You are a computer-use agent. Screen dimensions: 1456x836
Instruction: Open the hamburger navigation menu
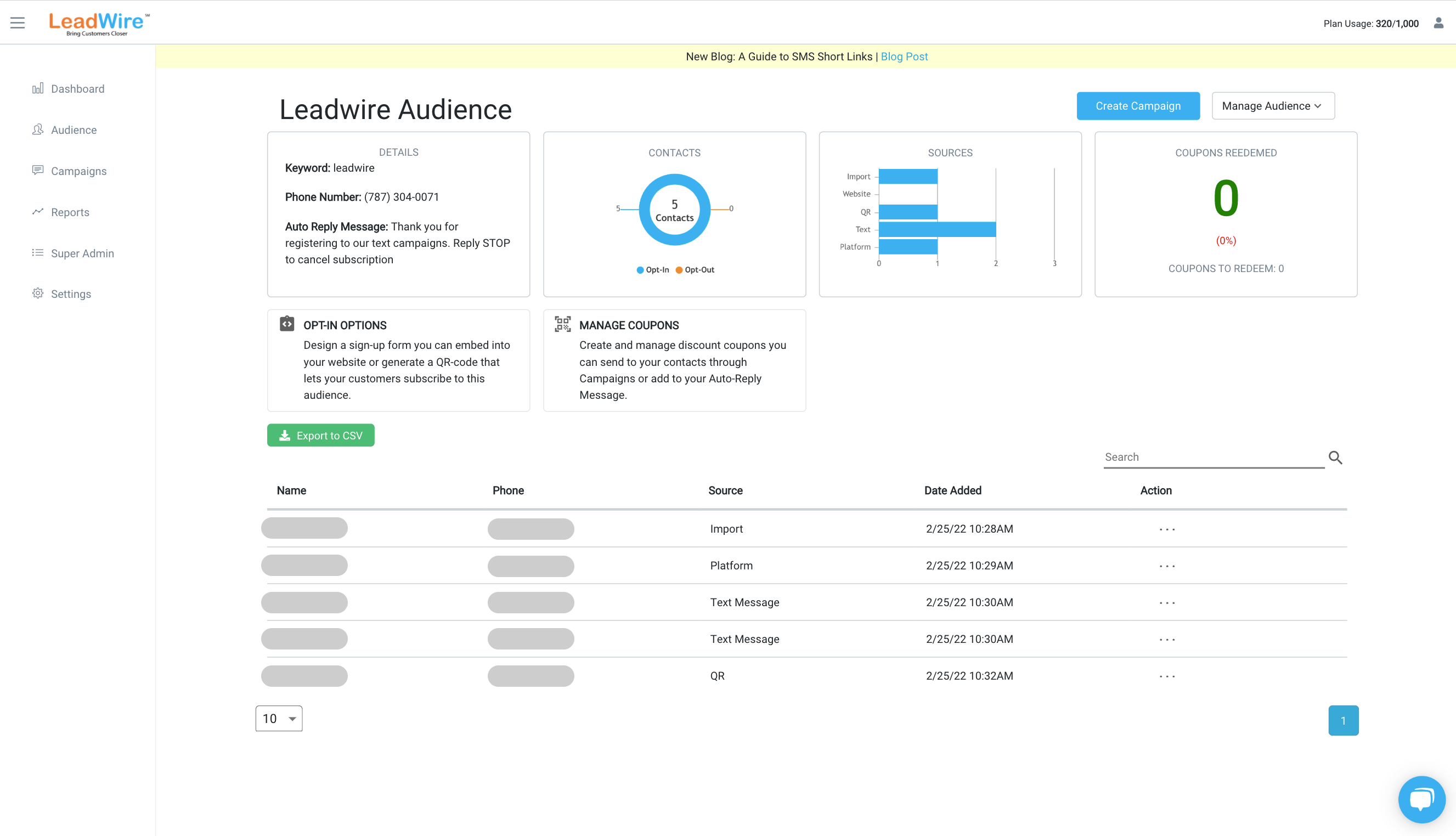point(16,22)
